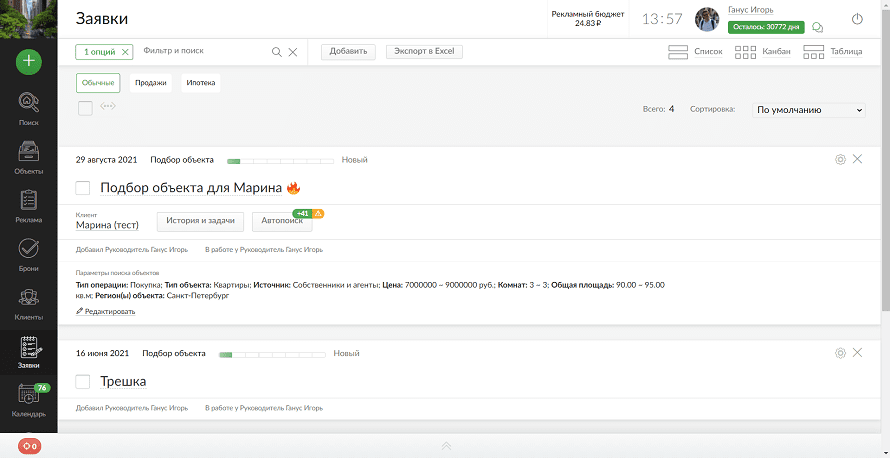Click the fire emoji next to Марина title
This screenshot has width=890, height=458.
coord(293,187)
